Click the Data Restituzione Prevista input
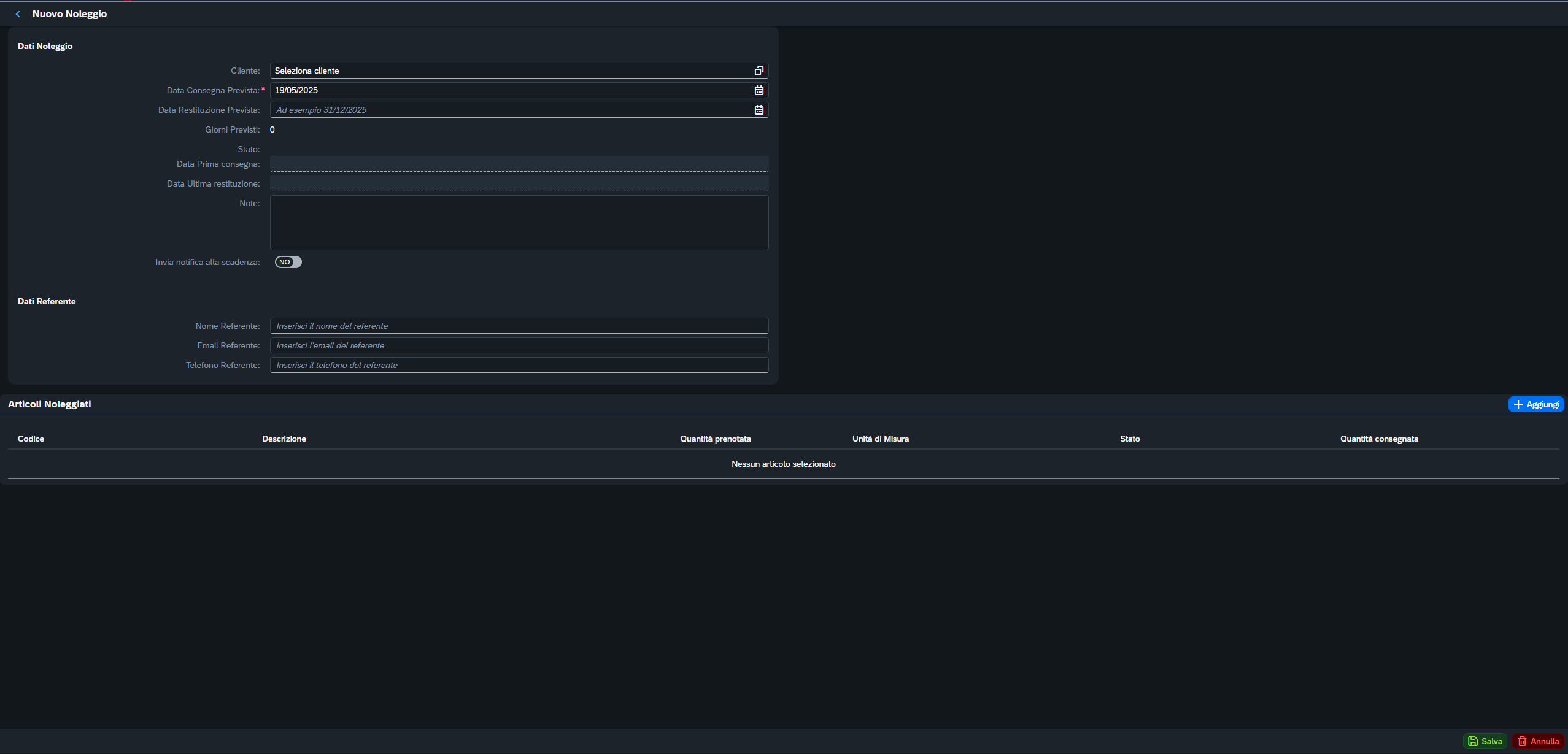 [509, 110]
